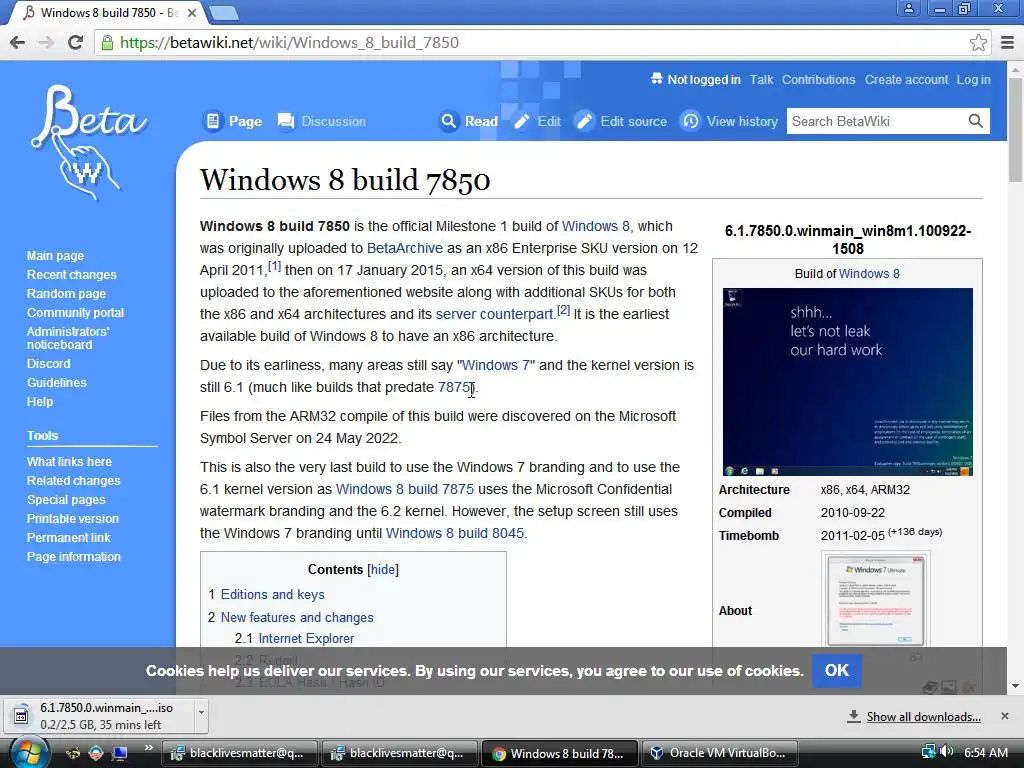Viewport: 1024px width, 768px height.
Task: Open a new browser tab
Action: (223, 12)
